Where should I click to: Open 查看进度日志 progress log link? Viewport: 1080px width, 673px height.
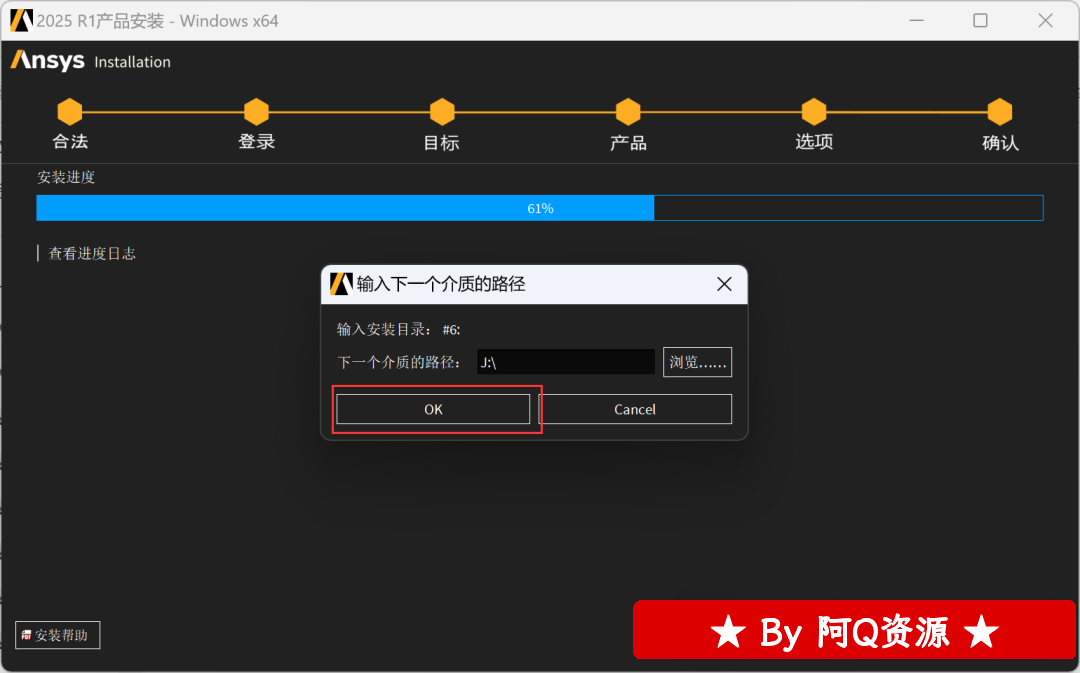[92, 253]
